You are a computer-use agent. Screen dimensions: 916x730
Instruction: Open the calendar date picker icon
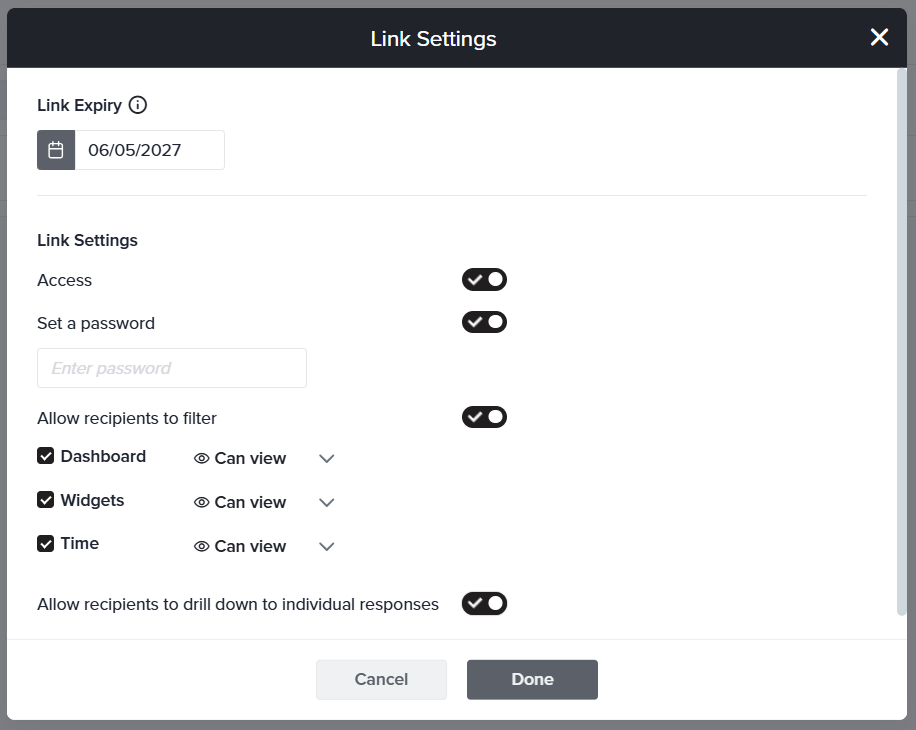(56, 150)
